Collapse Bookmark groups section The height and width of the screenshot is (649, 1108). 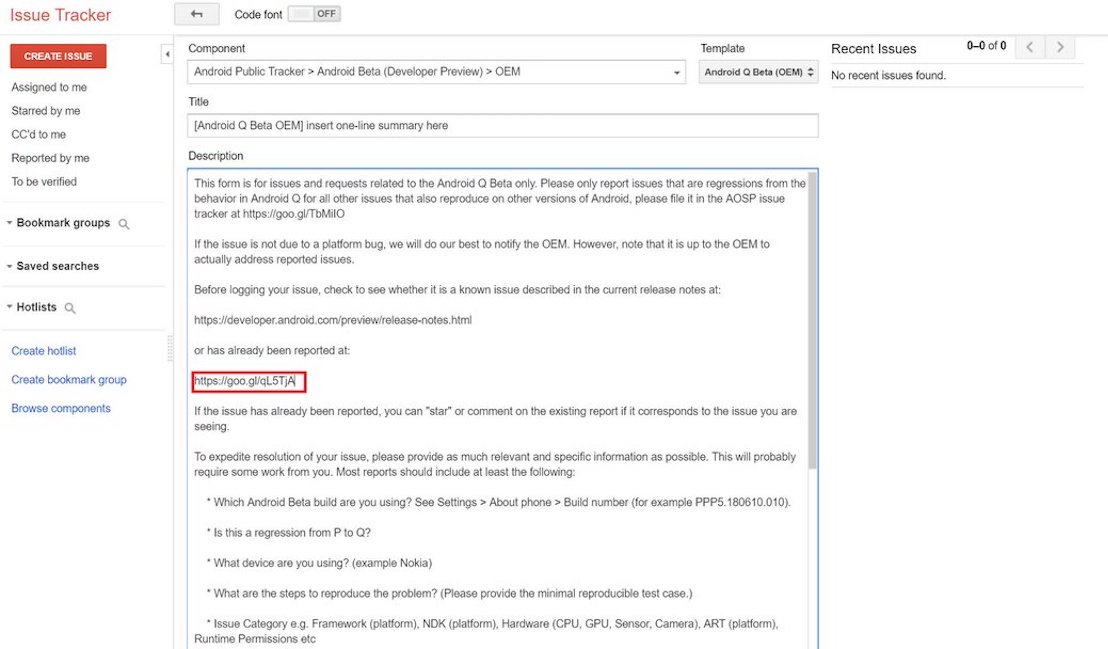[9, 223]
